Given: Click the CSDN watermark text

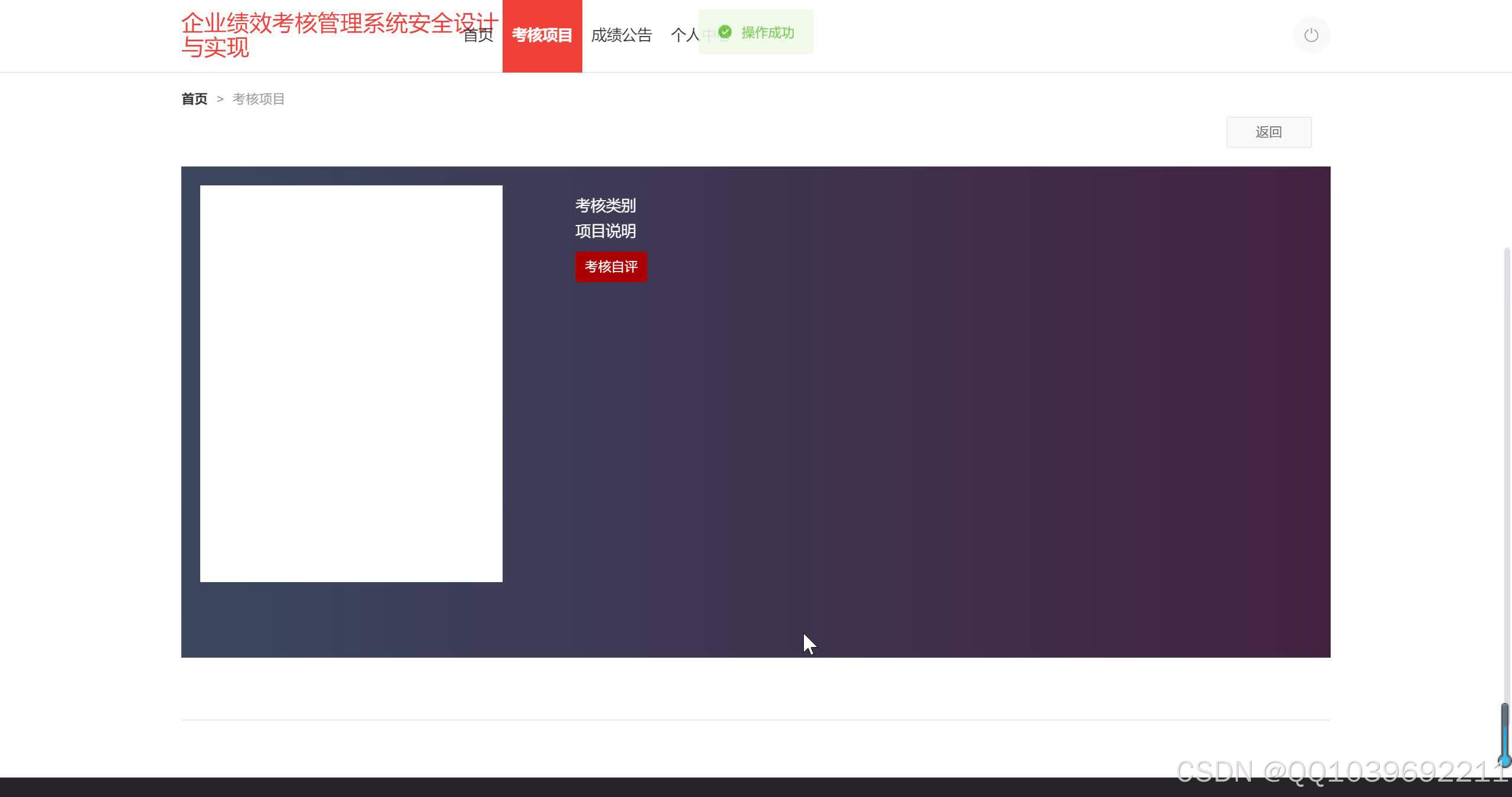Looking at the screenshot, I should (1341, 772).
